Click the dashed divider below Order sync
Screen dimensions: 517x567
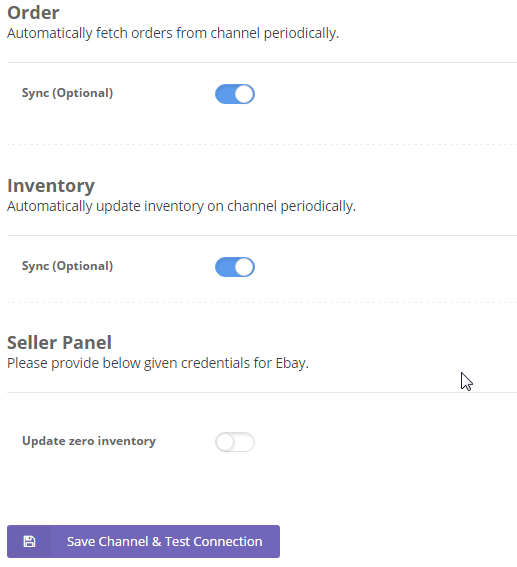point(262,144)
